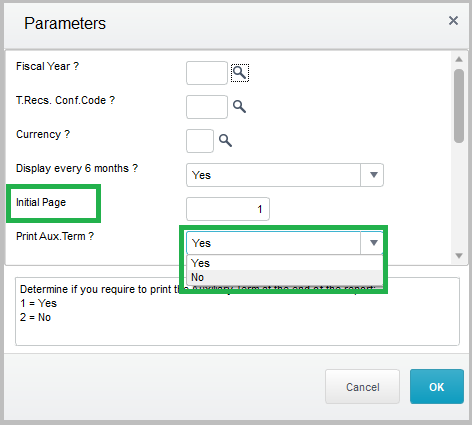Expand the Display every 6 months dropdown arrow
This screenshot has height=425, width=472.
(373, 175)
